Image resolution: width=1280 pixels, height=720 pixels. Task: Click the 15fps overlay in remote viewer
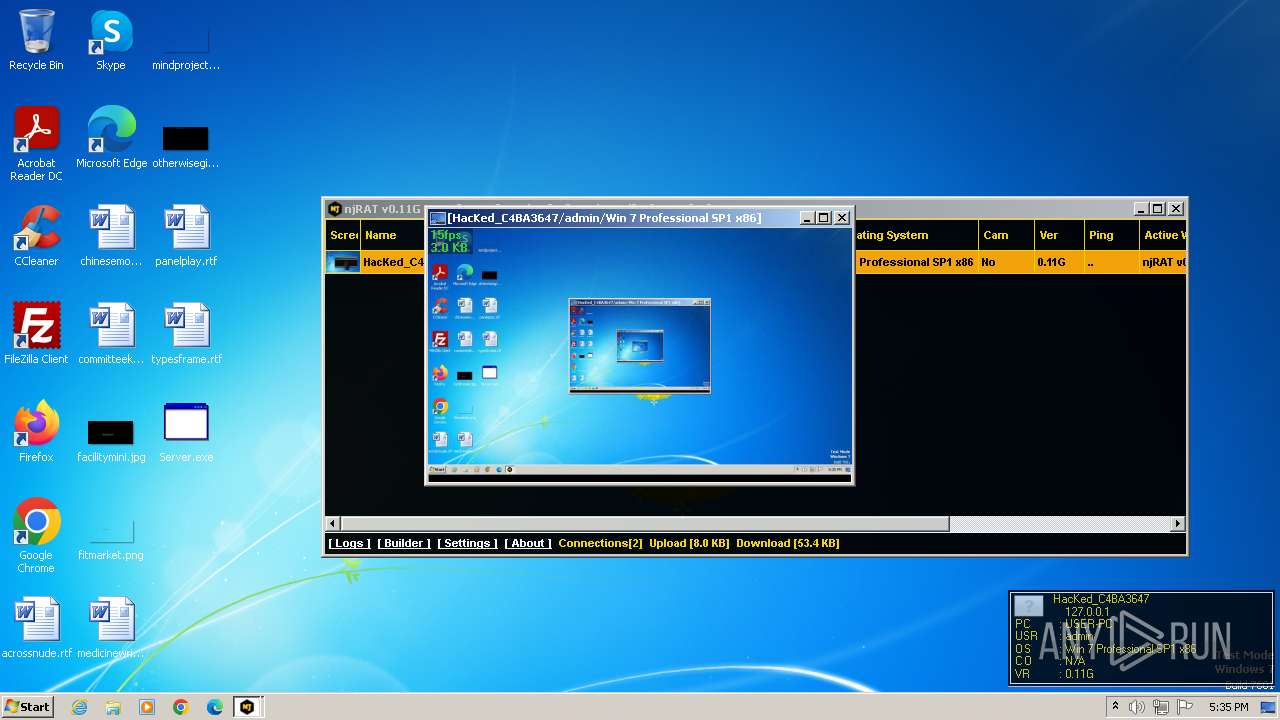pos(447,235)
